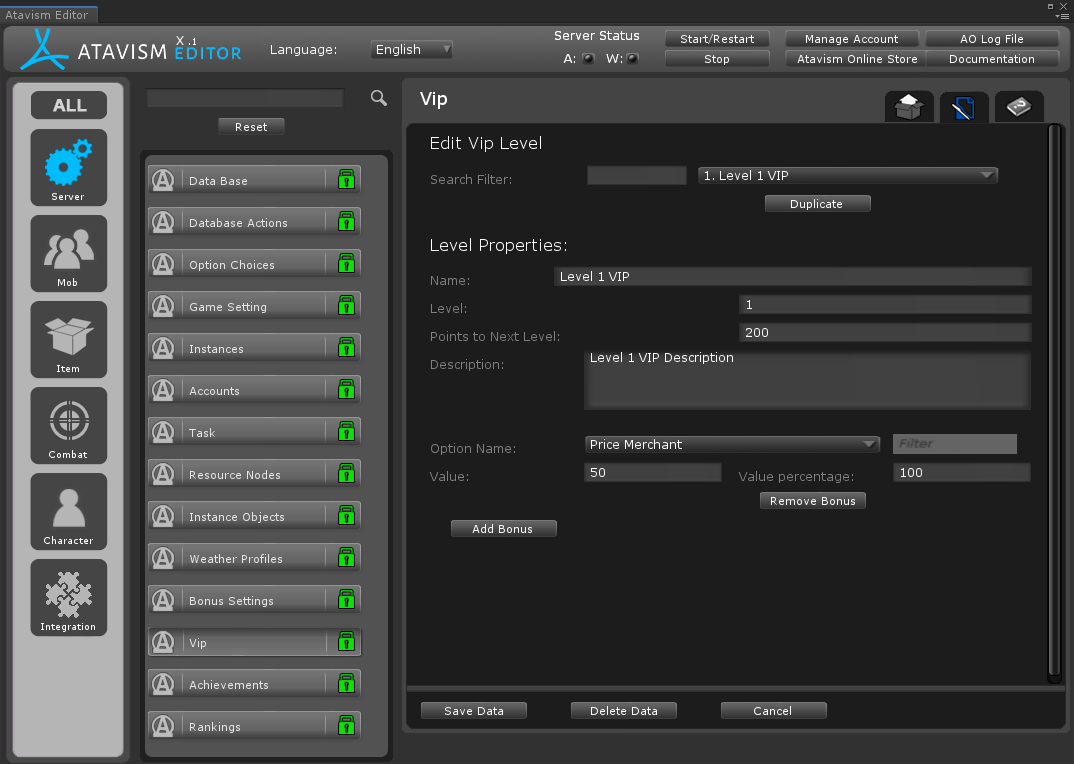The width and height of the screenshot is (1074, 764).
Task: Click the Save Data button
Action: pyautogui.click(x=473, y=711)
